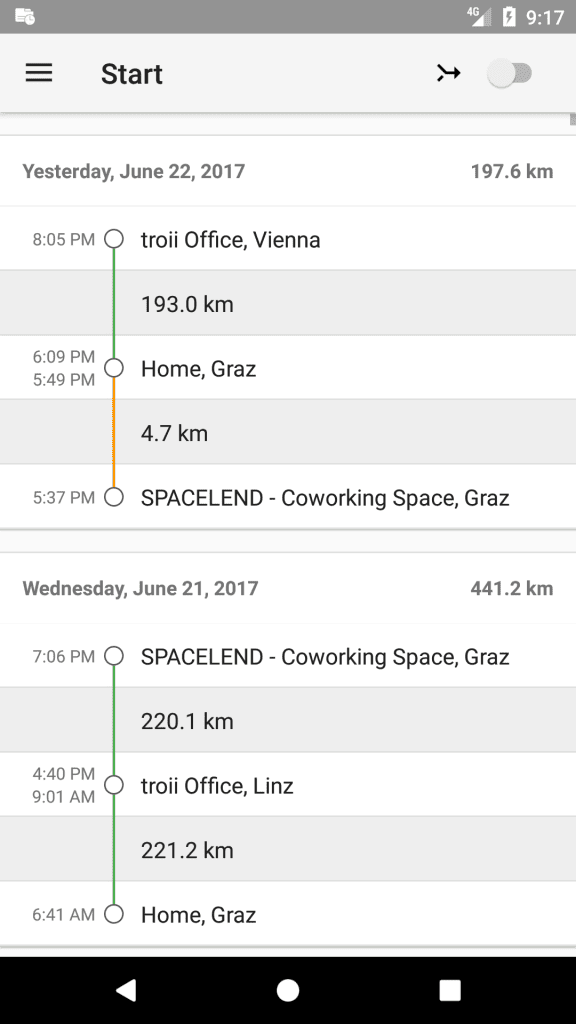Screen dimensions: 576x1024
Task: Tap the troii Office, Linz timeline circle
Action: tap(114, 785)
